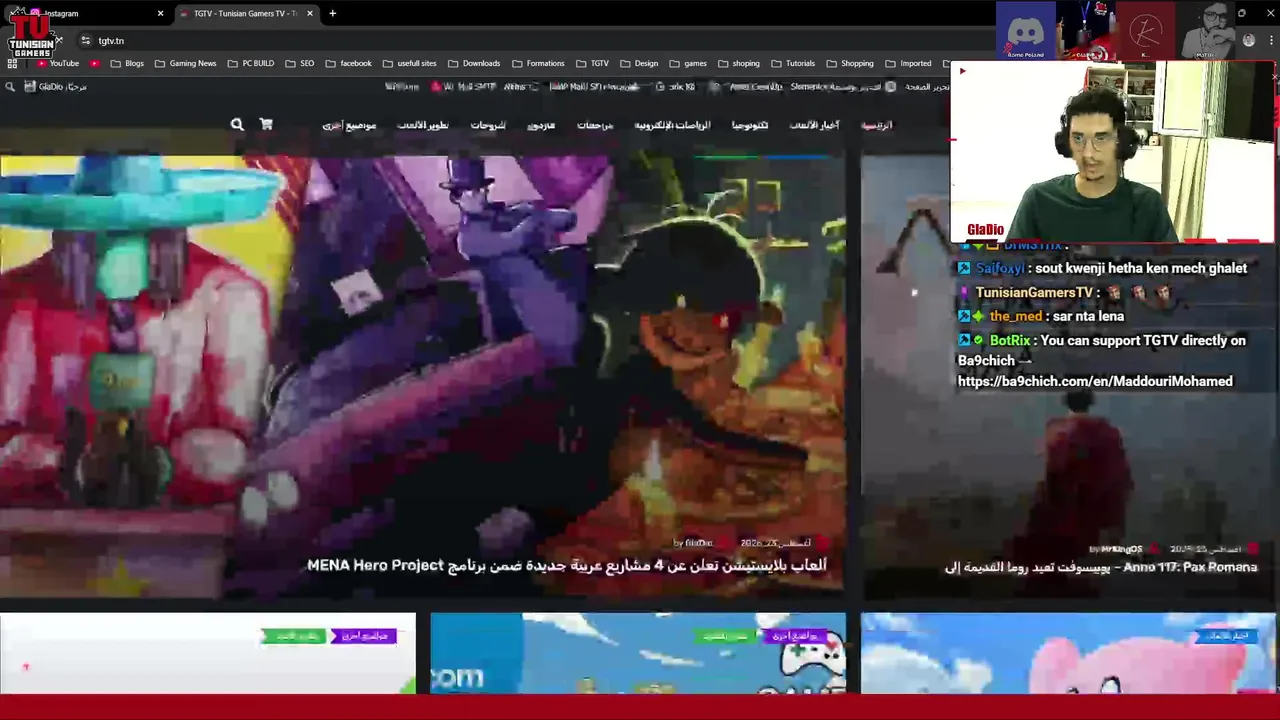Screen dimensions: 1280x720
Task: Click the site info icon beside tgtv.tn
Action: point(85,41)
